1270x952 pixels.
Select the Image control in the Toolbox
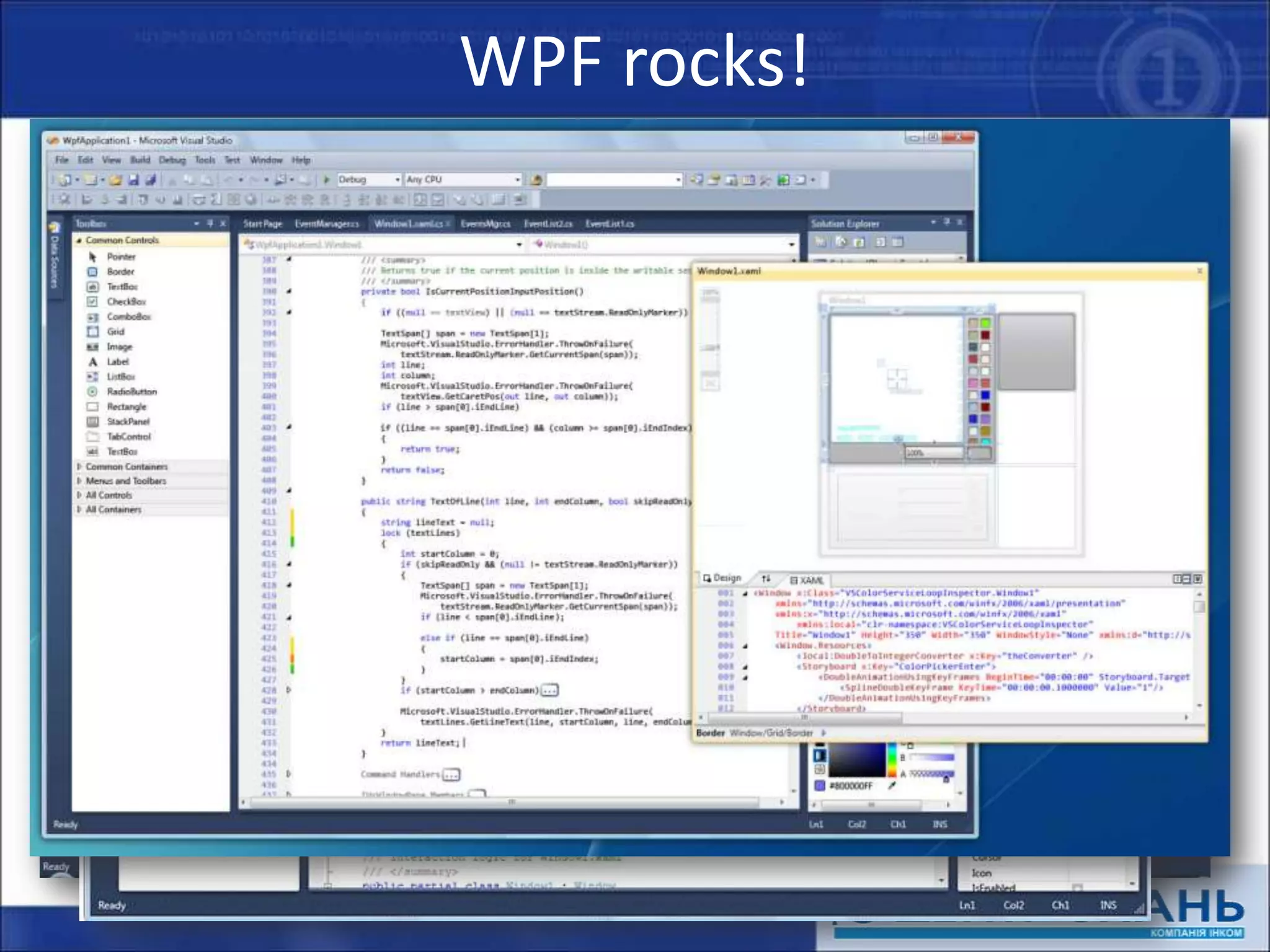coord(110,346)
